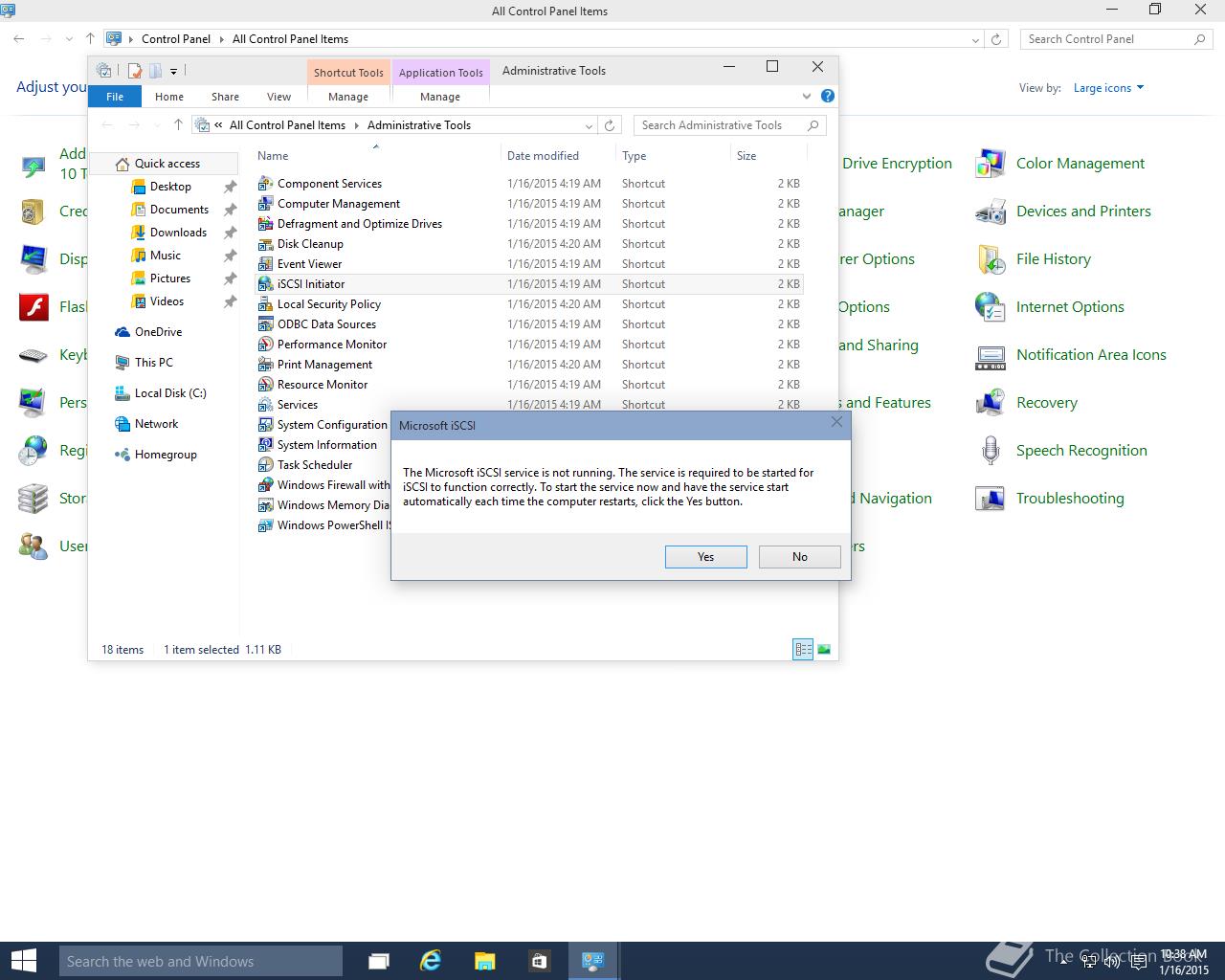Select the Services icon
This screenshot has width=1225, height=980.
pos(266,405)
